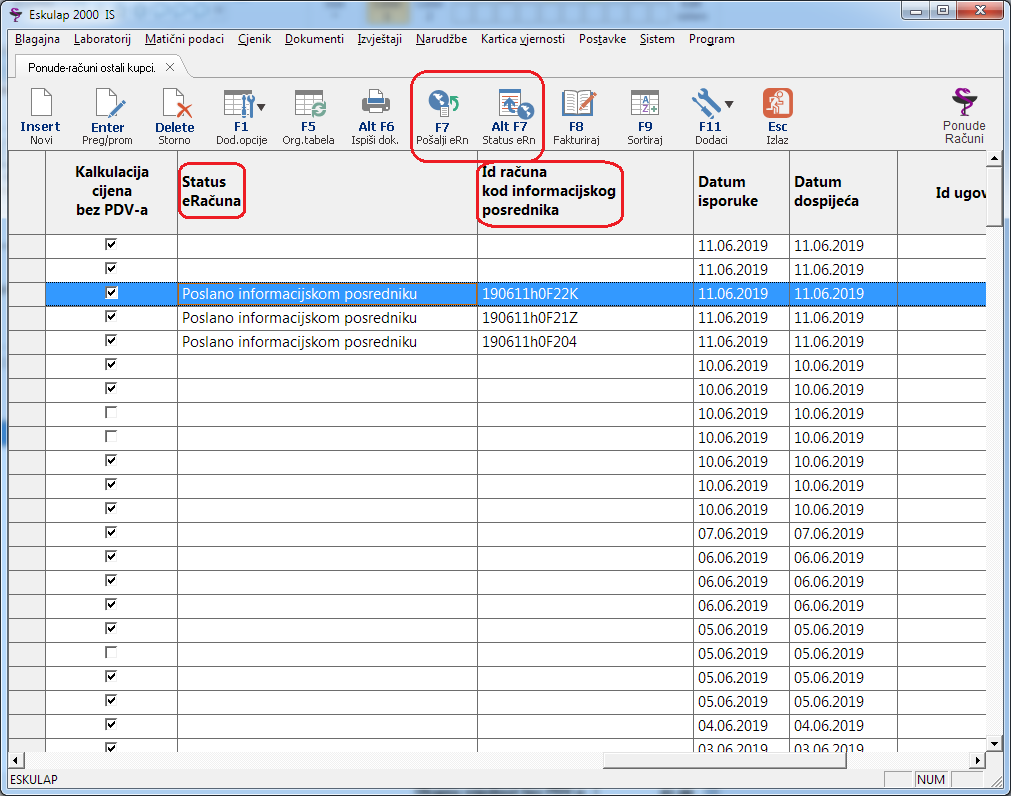Select the Ponude-računi ostali kupci tab

[x=92, y=68]
